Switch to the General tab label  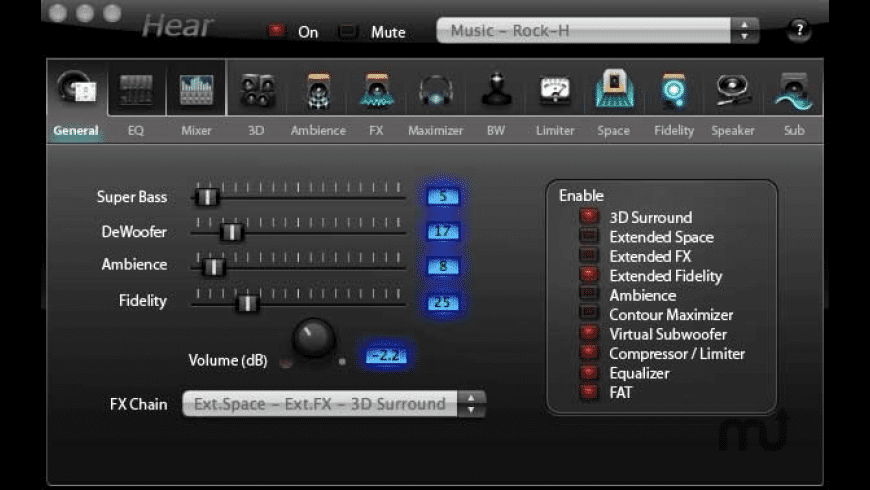coord(76,131)
